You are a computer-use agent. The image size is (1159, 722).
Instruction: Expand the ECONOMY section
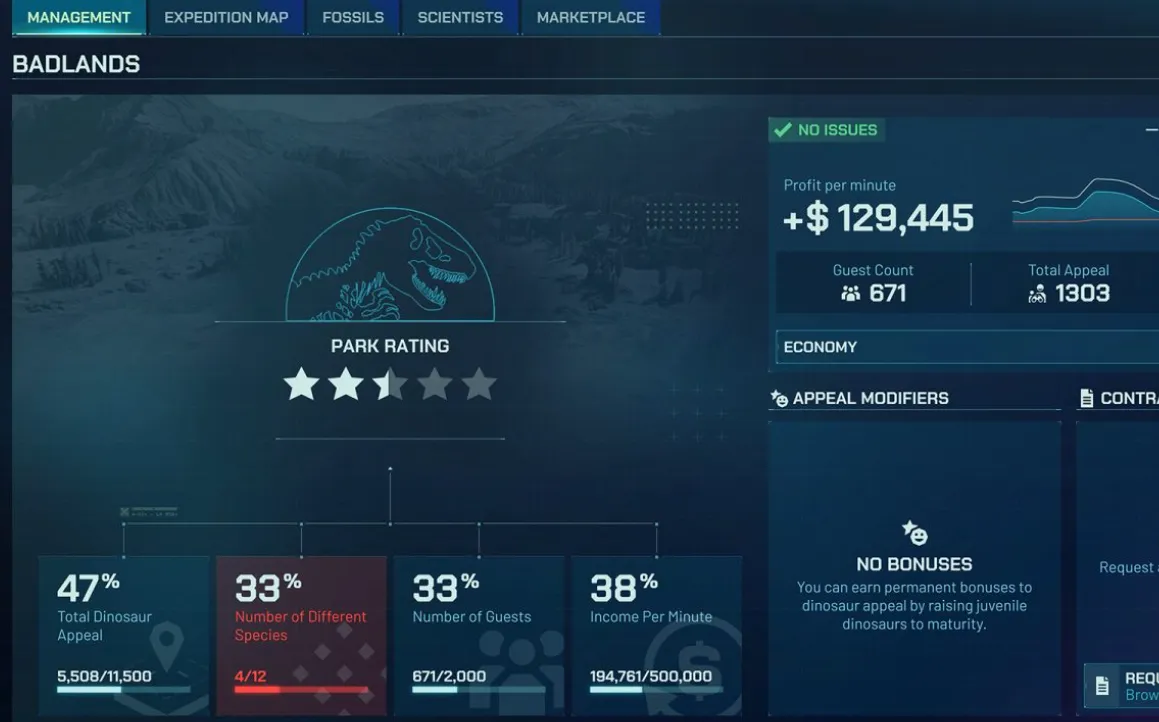click(x=960, y=347)
